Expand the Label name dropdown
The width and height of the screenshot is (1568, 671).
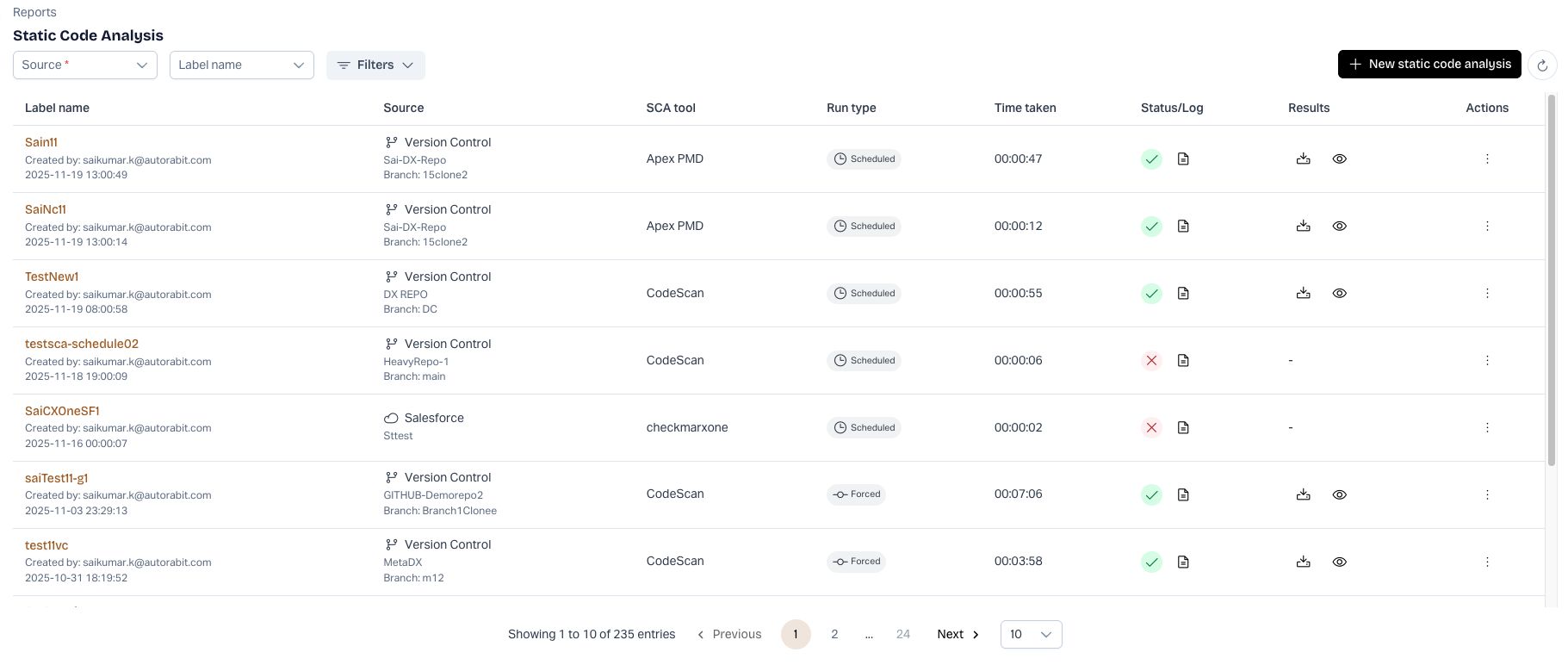pos(241,65)
